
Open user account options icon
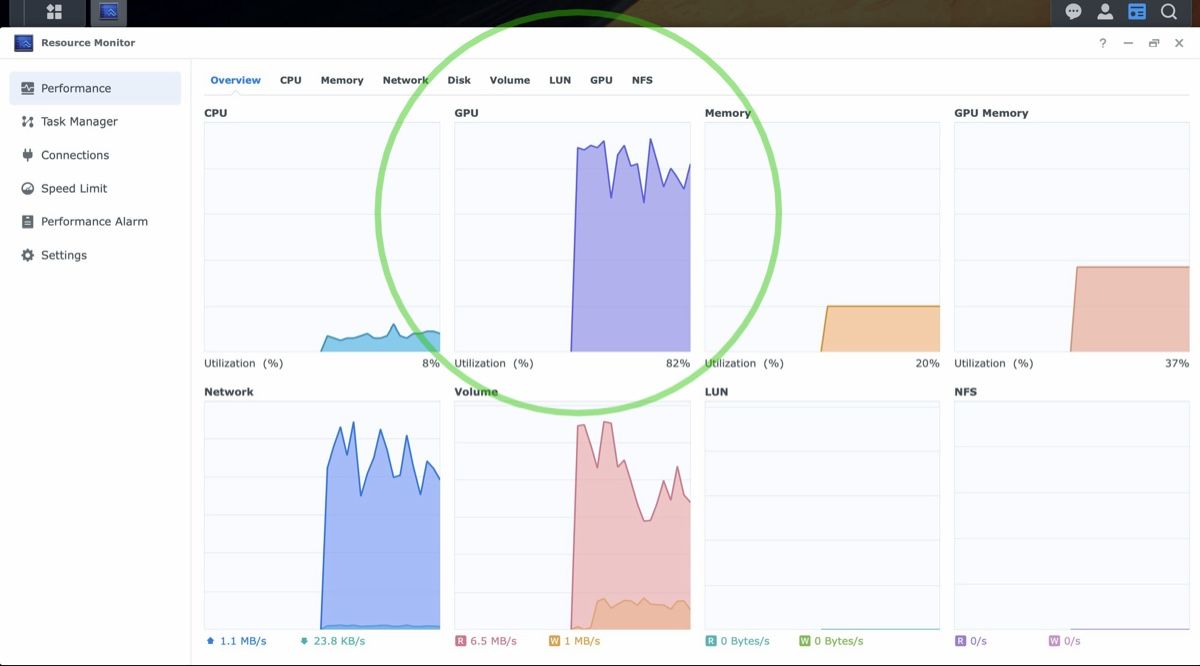1105,12
